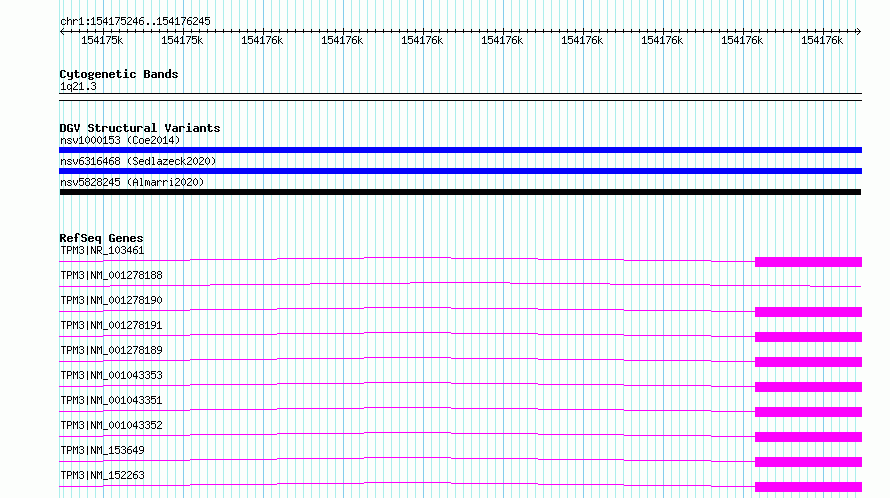The image size is (890, 498).
Task: Select the 1q21.3 band label
Action: 78,86
